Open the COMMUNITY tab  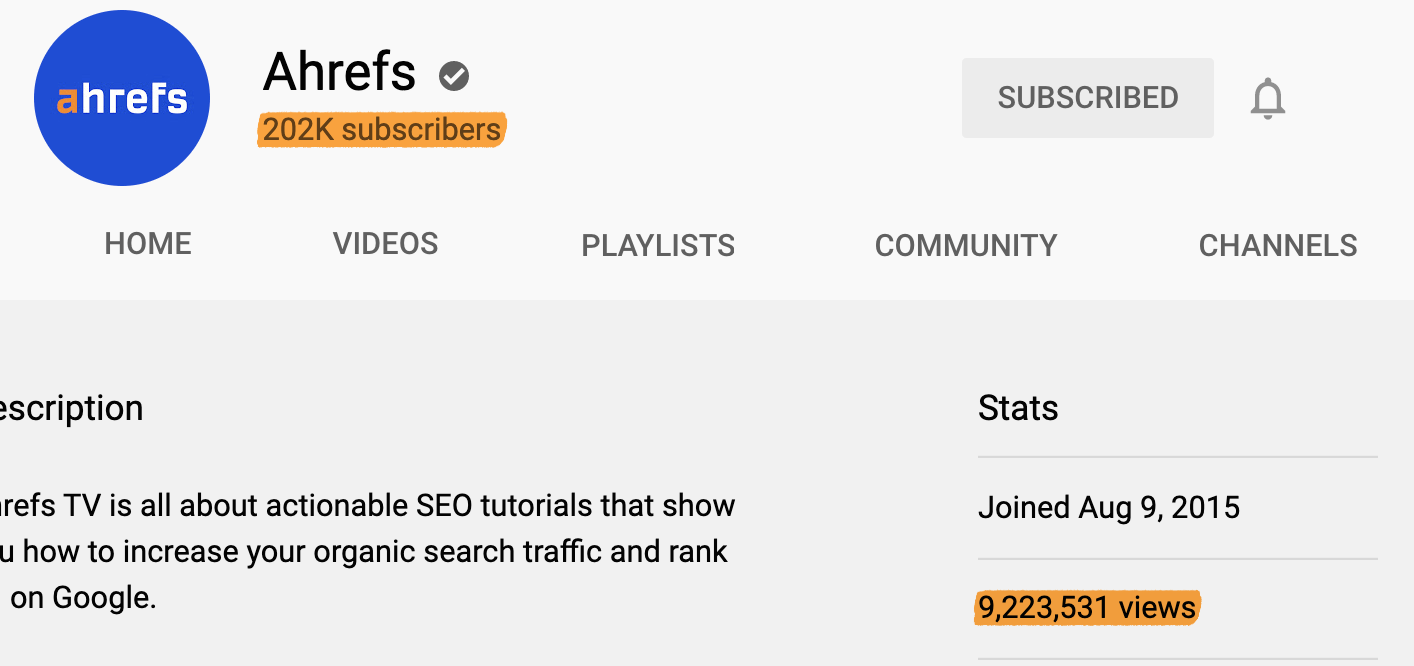click(x=965, y=244)
